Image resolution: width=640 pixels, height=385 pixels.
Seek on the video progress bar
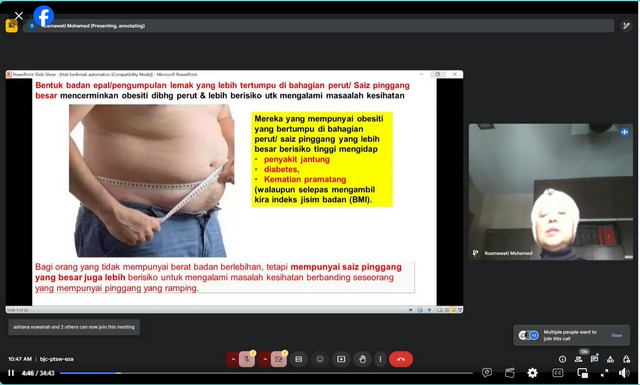[x=266, y=373]
